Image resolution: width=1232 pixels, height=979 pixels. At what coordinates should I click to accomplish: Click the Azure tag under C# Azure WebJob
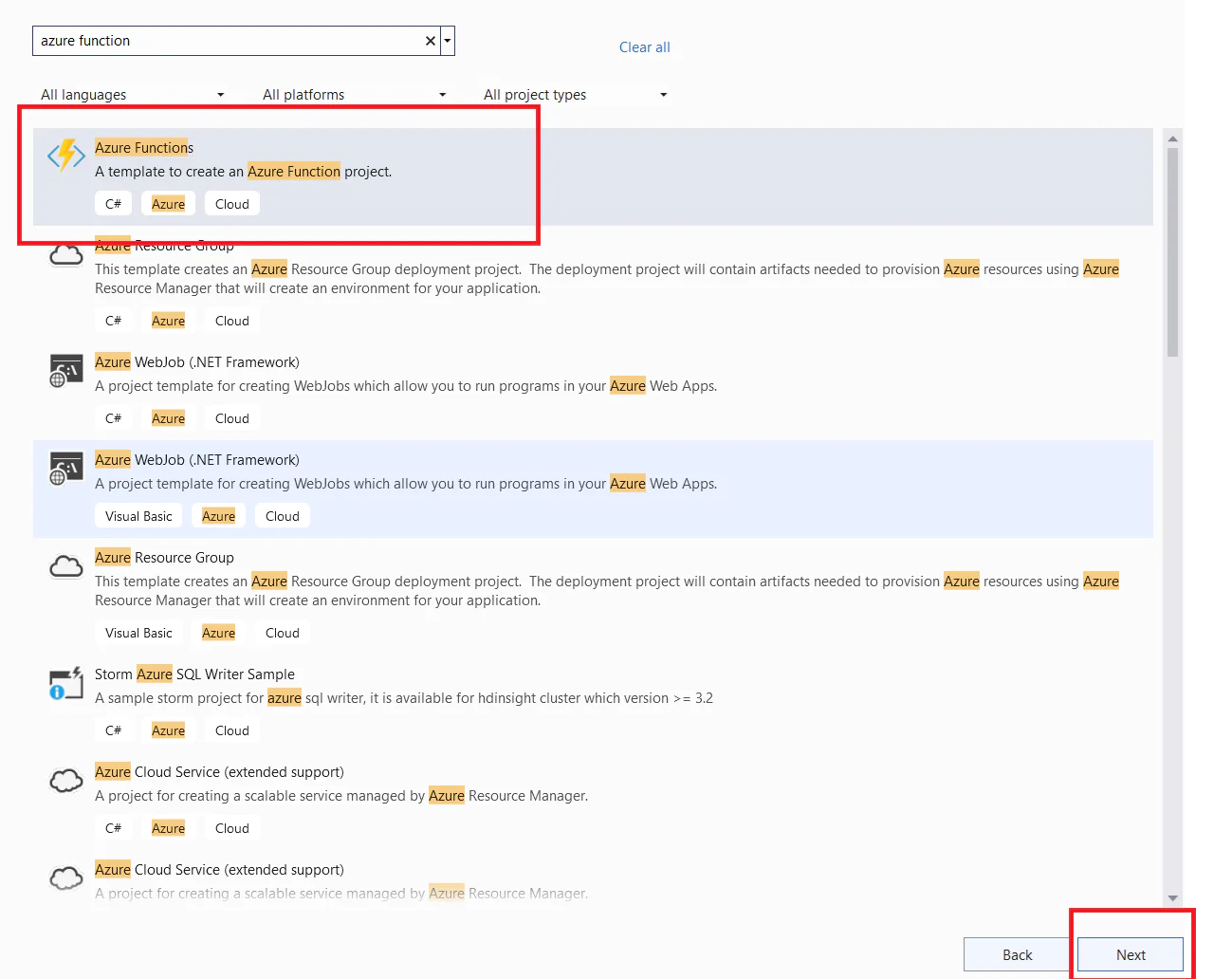pyautogui.click(x=168, y=418)
